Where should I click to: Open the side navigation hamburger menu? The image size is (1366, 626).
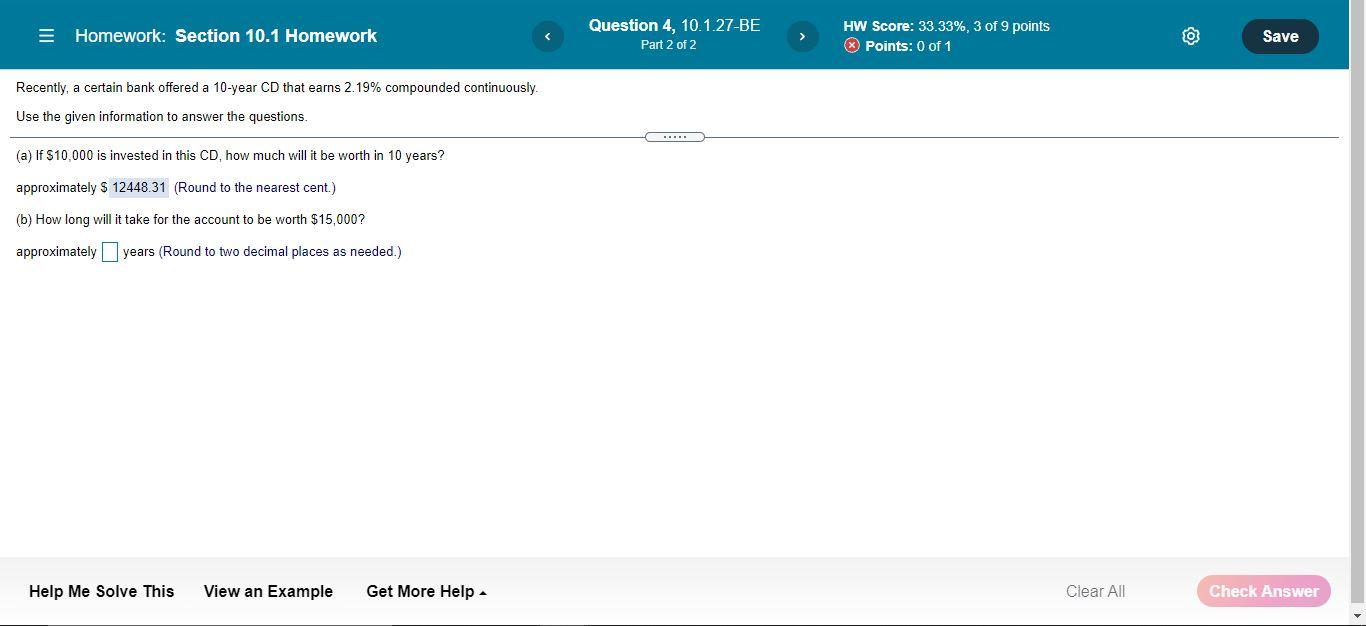[46, 35]
